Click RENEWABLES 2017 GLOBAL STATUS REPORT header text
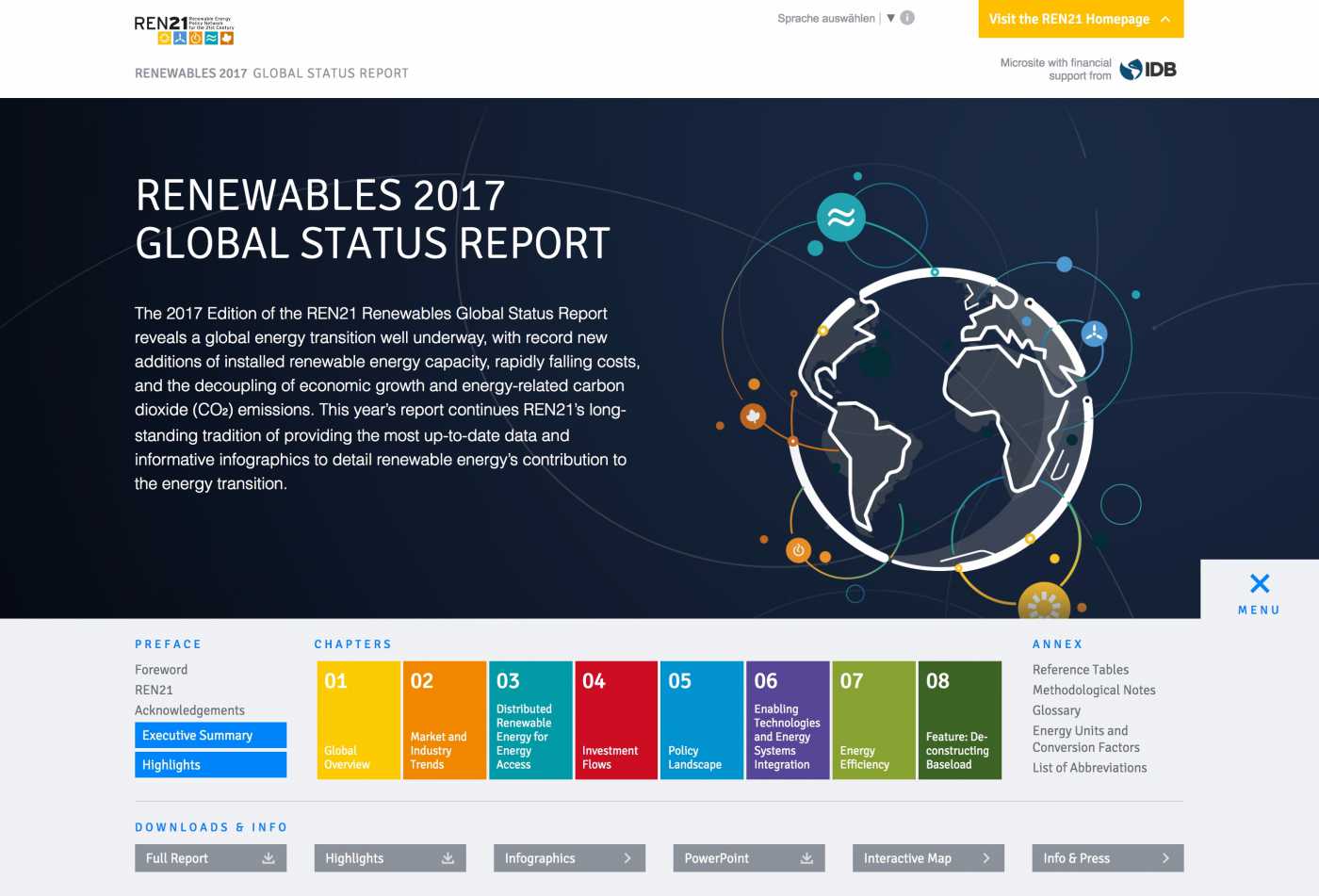The height and width of the screenshot is (896, 1319). 271,73
